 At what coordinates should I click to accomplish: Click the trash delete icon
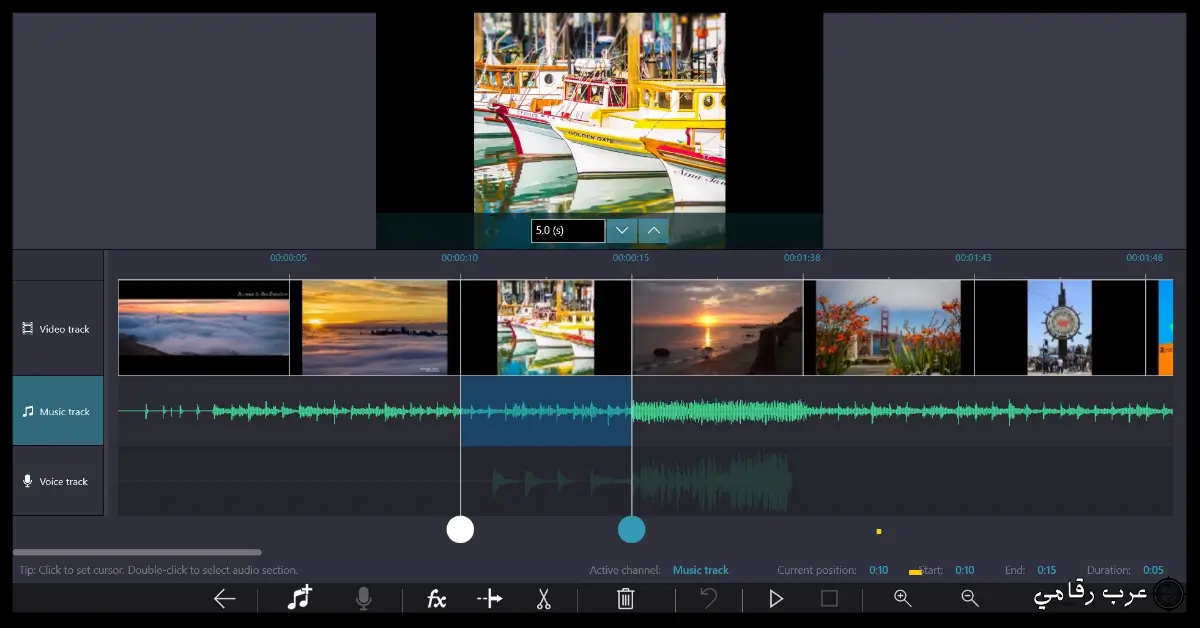pos(625,598)
